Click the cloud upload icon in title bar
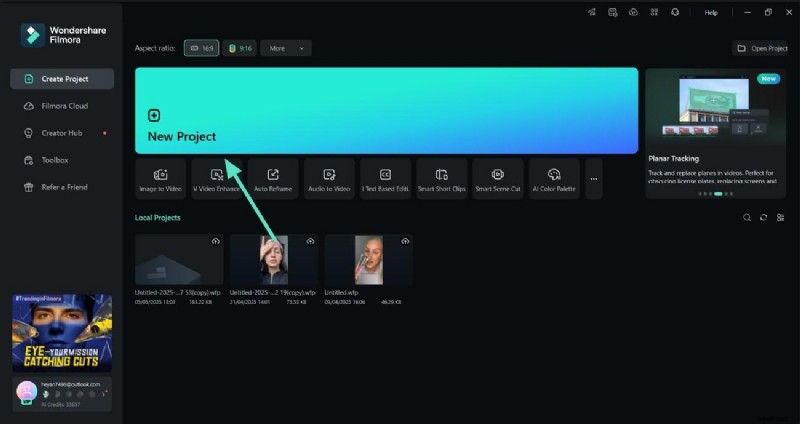This screenshot has width=800, height=424. point(633,12)
